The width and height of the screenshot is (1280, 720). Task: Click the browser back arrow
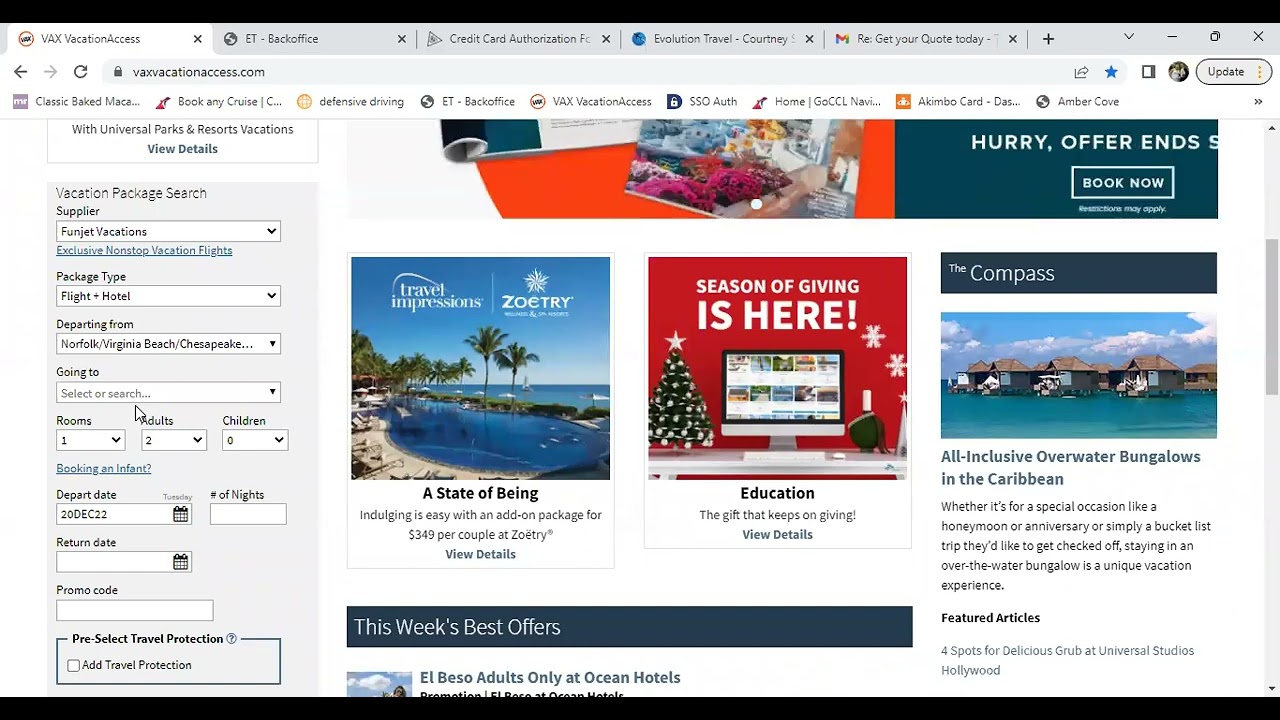coord(20,72)
